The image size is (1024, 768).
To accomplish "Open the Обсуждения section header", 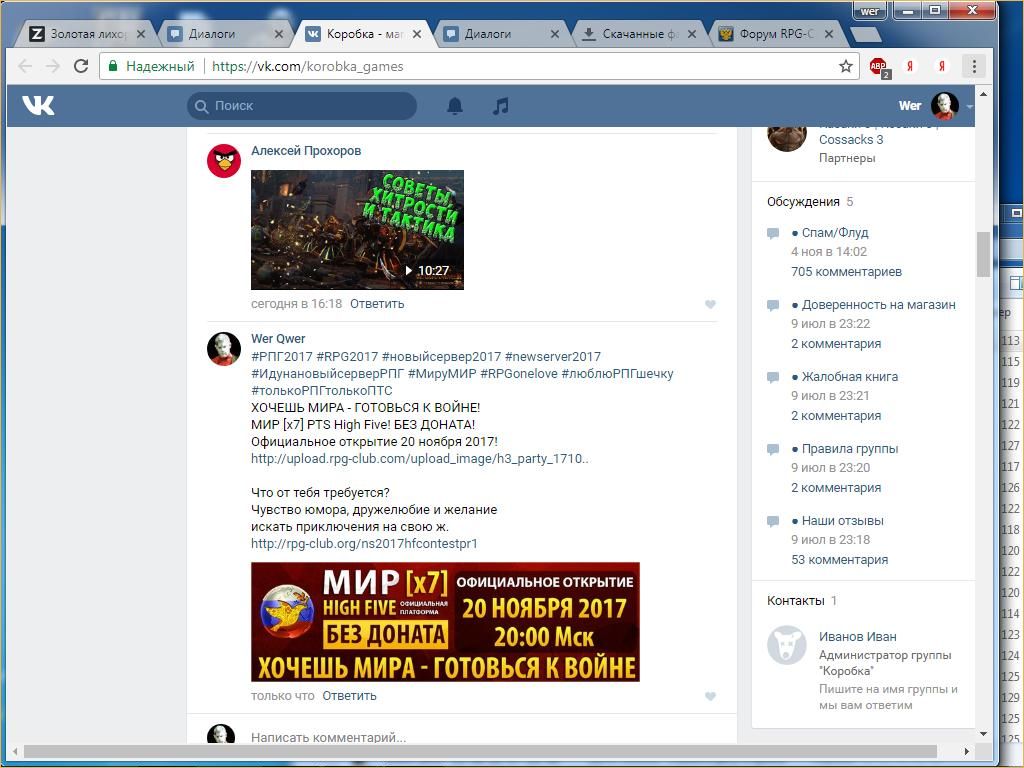I will [x=803, y=202].
